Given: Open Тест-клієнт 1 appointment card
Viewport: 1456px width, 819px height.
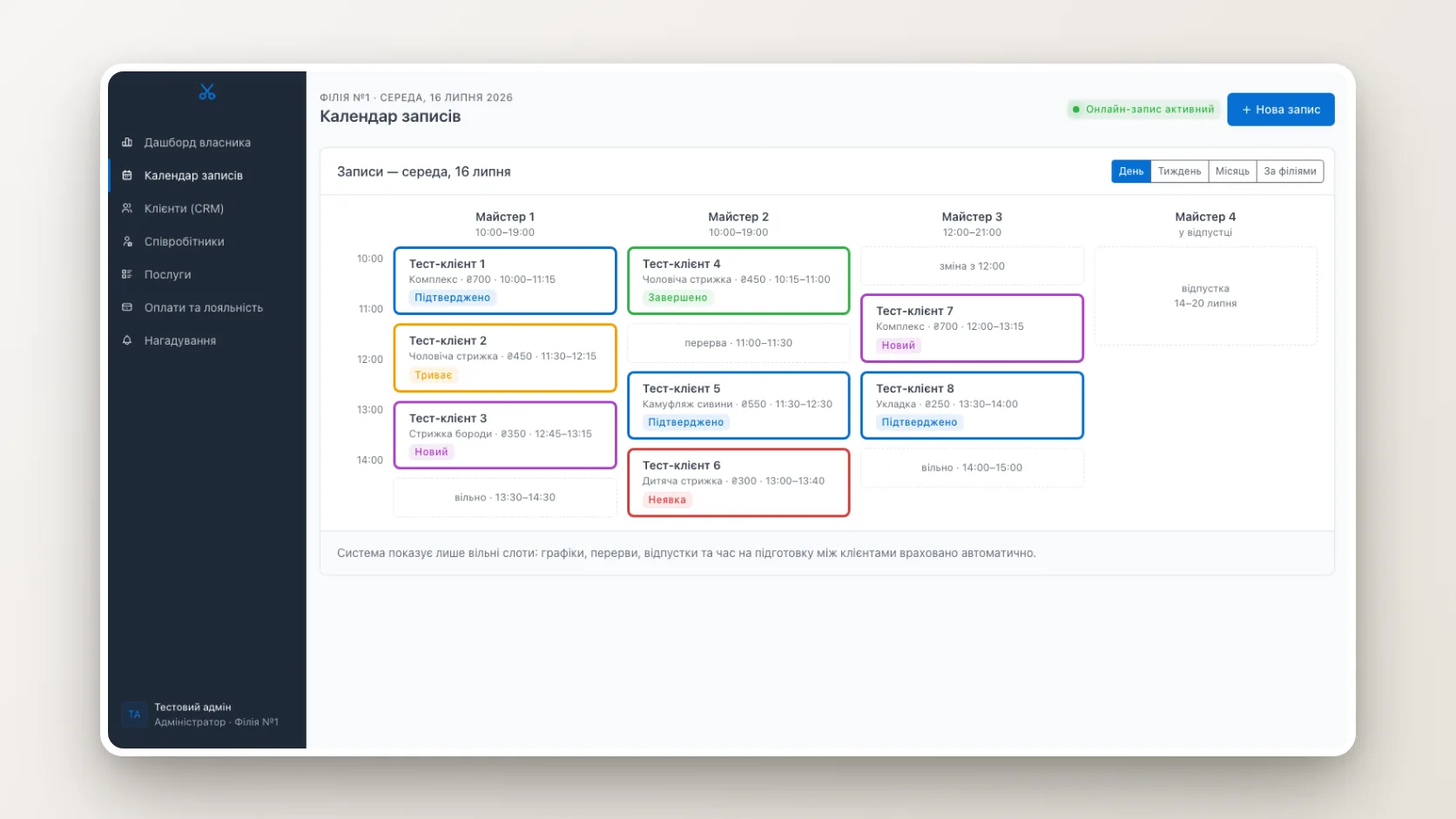Looking at the screenshot, I should (x=505, y=280).
